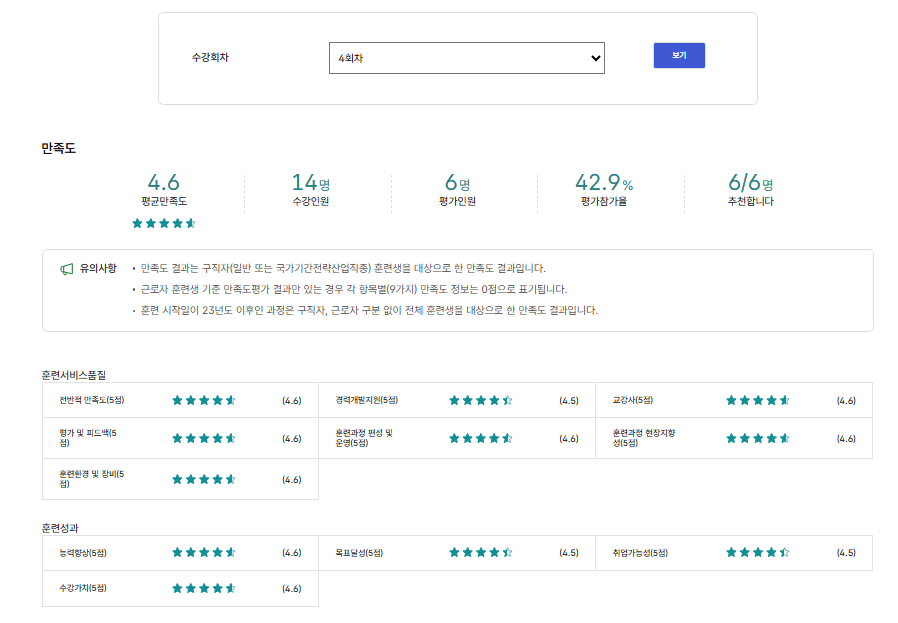
Task: Click the star rating under 평균만족도
Action: [164, 223]
